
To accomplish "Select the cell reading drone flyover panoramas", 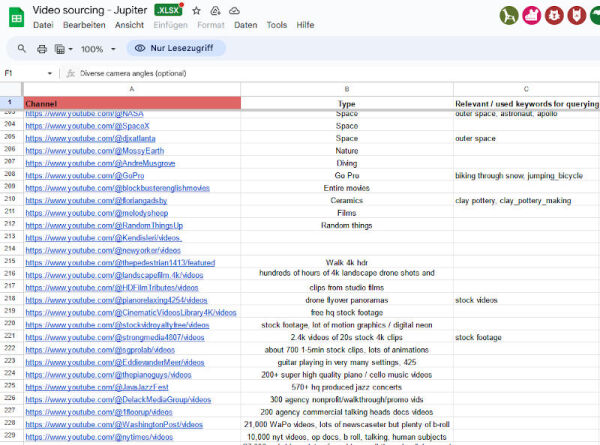I will pyautogui.click(x=347, y=300).
